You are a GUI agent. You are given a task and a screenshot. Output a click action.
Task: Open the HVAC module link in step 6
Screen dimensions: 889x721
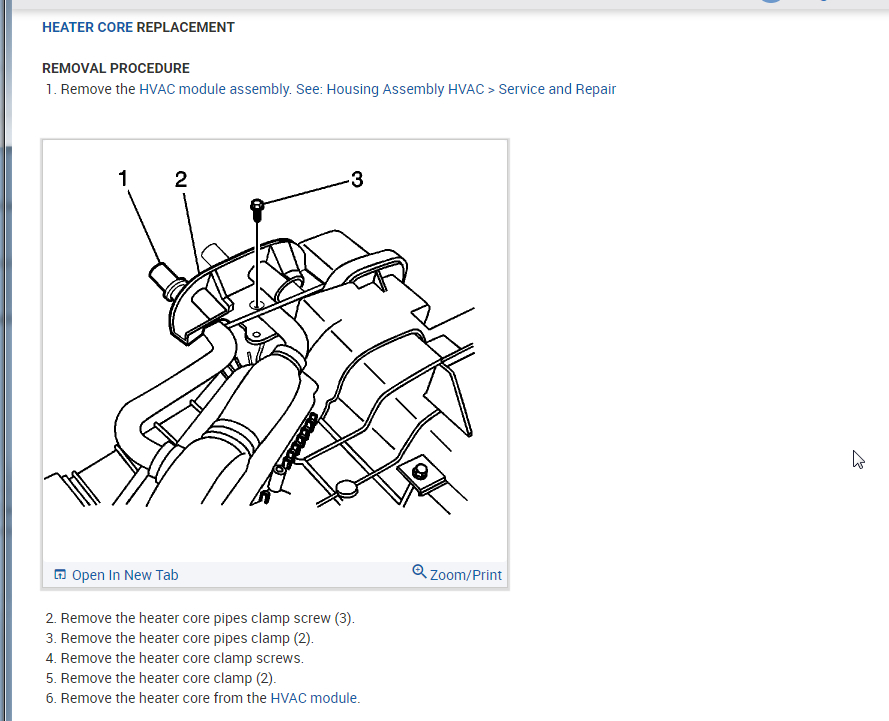click(x=315, y=698)
